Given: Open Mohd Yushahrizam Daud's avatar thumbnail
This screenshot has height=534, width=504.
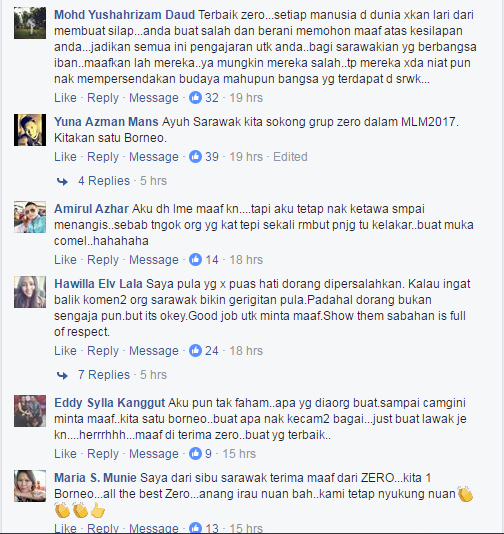Looking at the screenshot, I should [x=30, y=23].
